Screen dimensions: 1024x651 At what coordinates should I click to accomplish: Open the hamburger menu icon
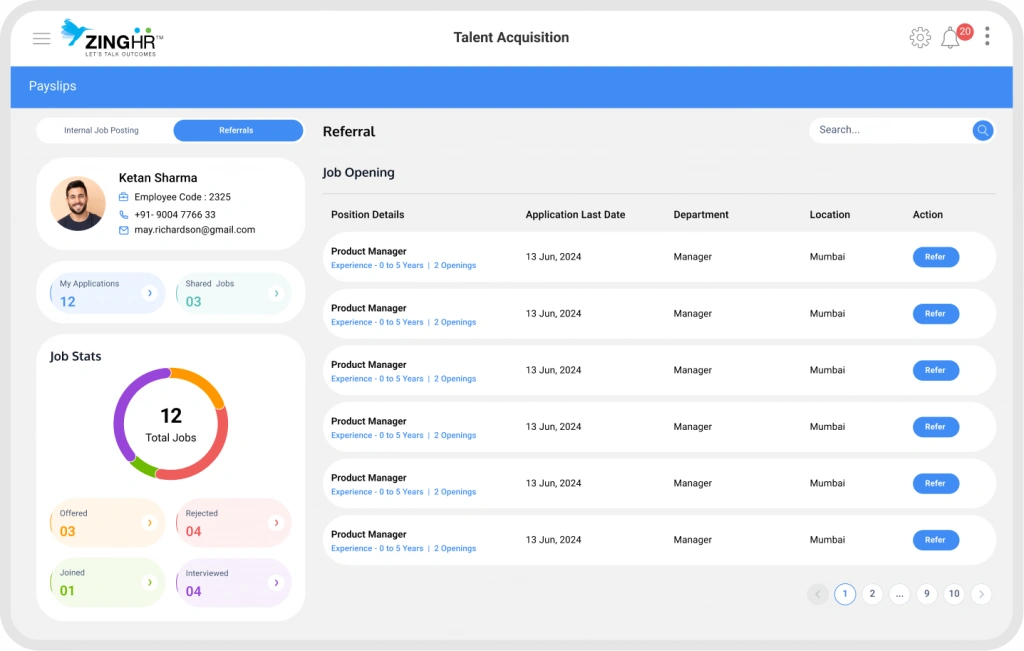(x=42, y=39)
